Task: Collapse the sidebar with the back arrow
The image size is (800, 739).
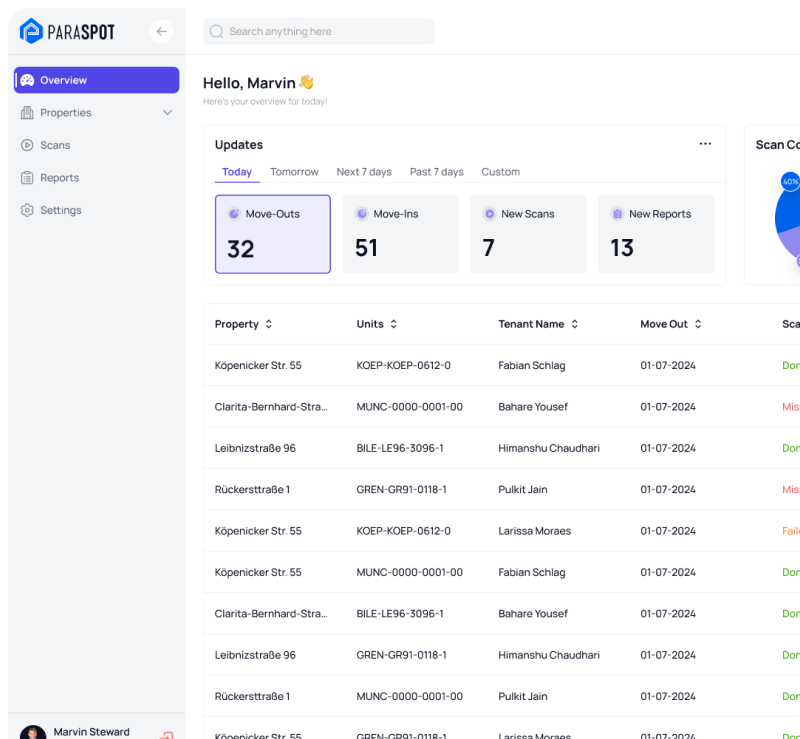Action: (161, 31)
